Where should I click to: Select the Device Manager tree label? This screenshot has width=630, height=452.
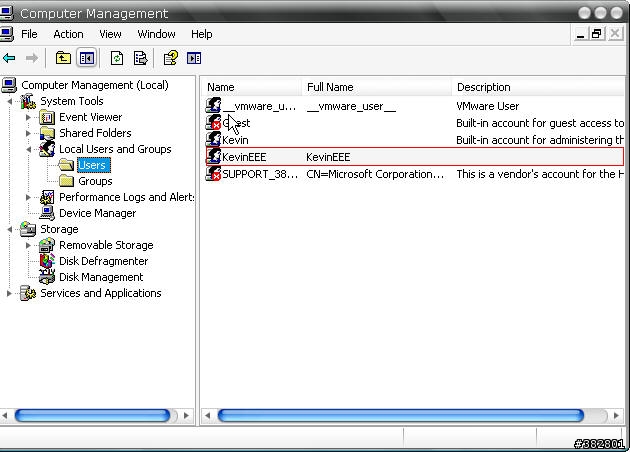[x=98, y=213]
